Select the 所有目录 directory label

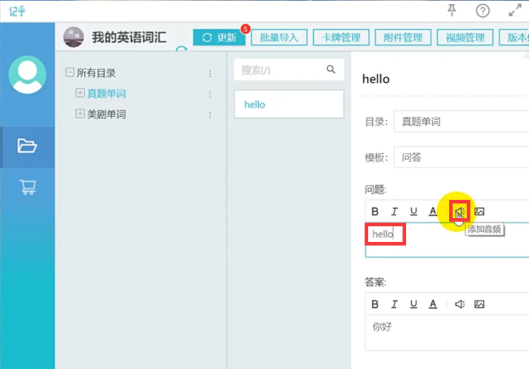96,73
